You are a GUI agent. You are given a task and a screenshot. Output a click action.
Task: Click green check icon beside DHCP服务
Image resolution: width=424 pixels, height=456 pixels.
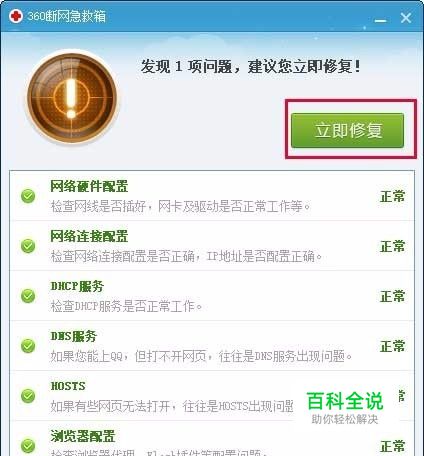28,296
